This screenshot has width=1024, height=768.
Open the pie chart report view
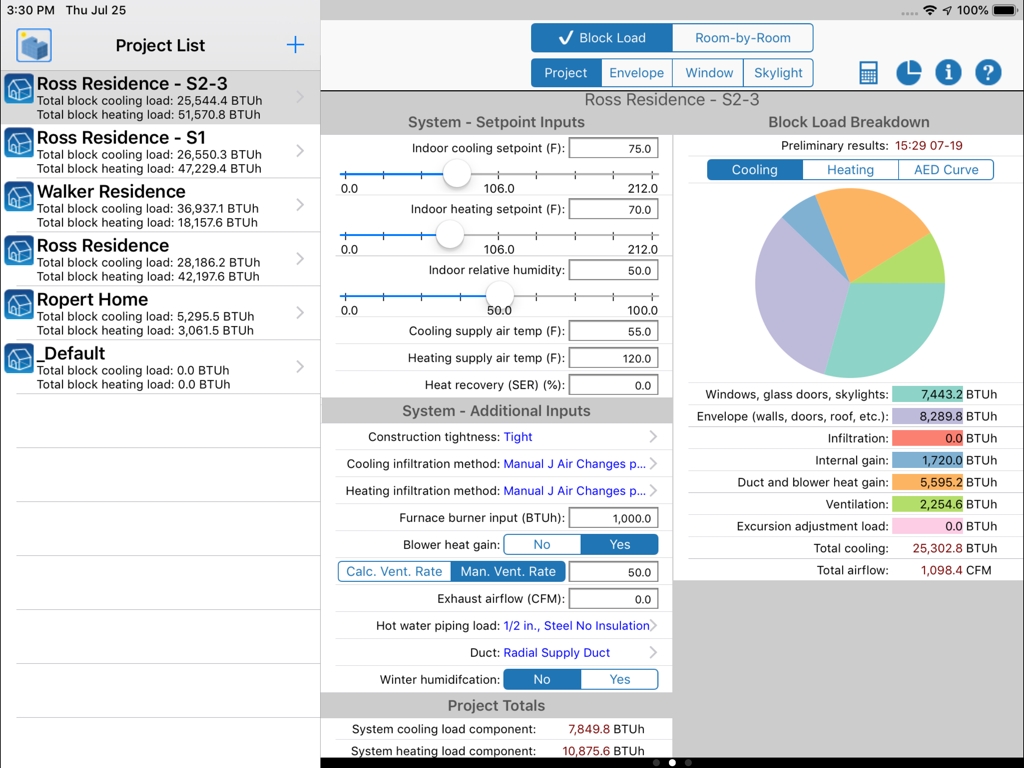click(907, 72)
